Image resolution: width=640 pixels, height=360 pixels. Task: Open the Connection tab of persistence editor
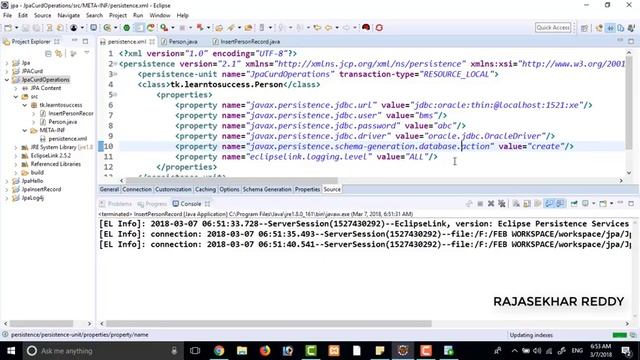137,189
